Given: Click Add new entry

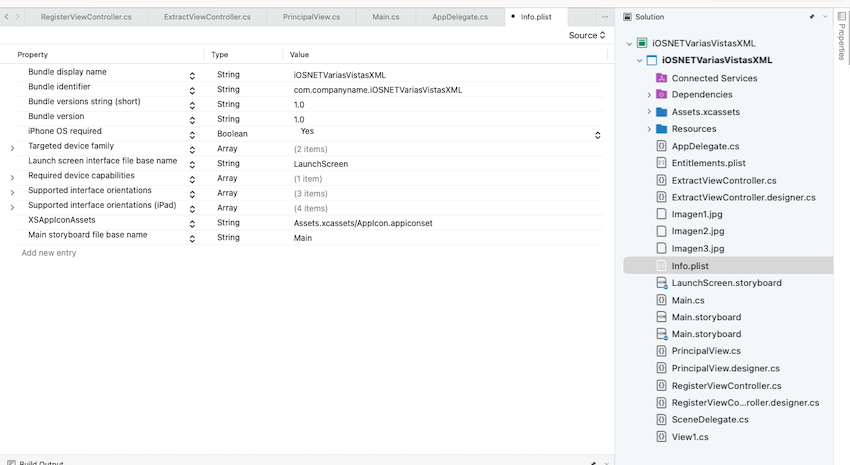Looking at the screenshot, I should click(49, 253).
